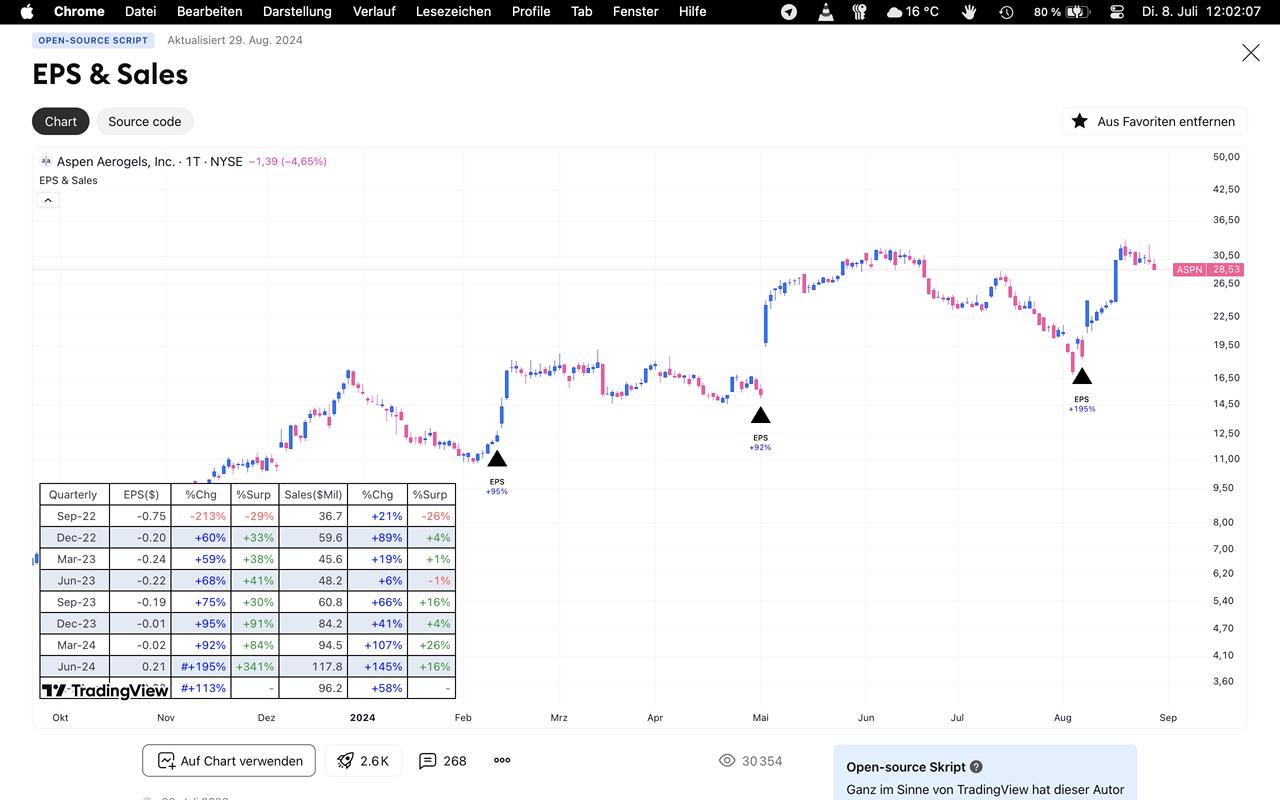
Task: Click the EPS +195% triangle marker
Action: [1081, 377]
